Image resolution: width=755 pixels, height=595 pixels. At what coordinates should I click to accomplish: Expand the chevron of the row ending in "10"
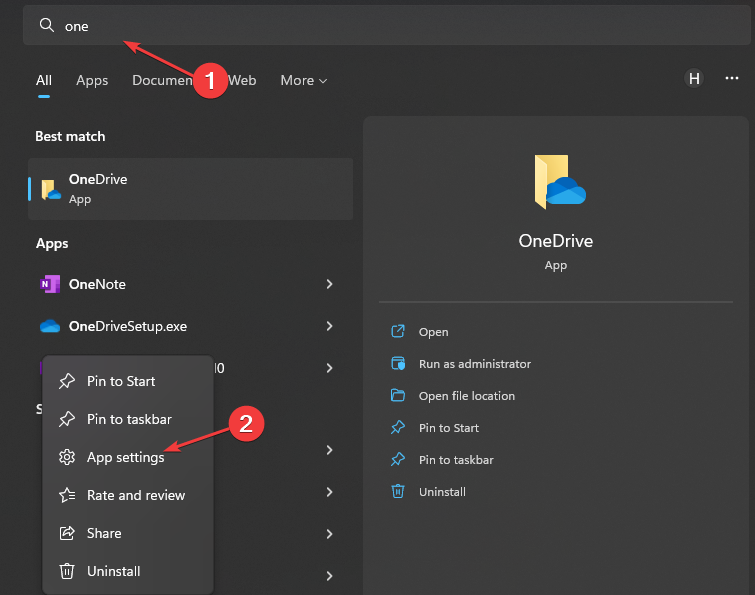(x=329, y=368)
